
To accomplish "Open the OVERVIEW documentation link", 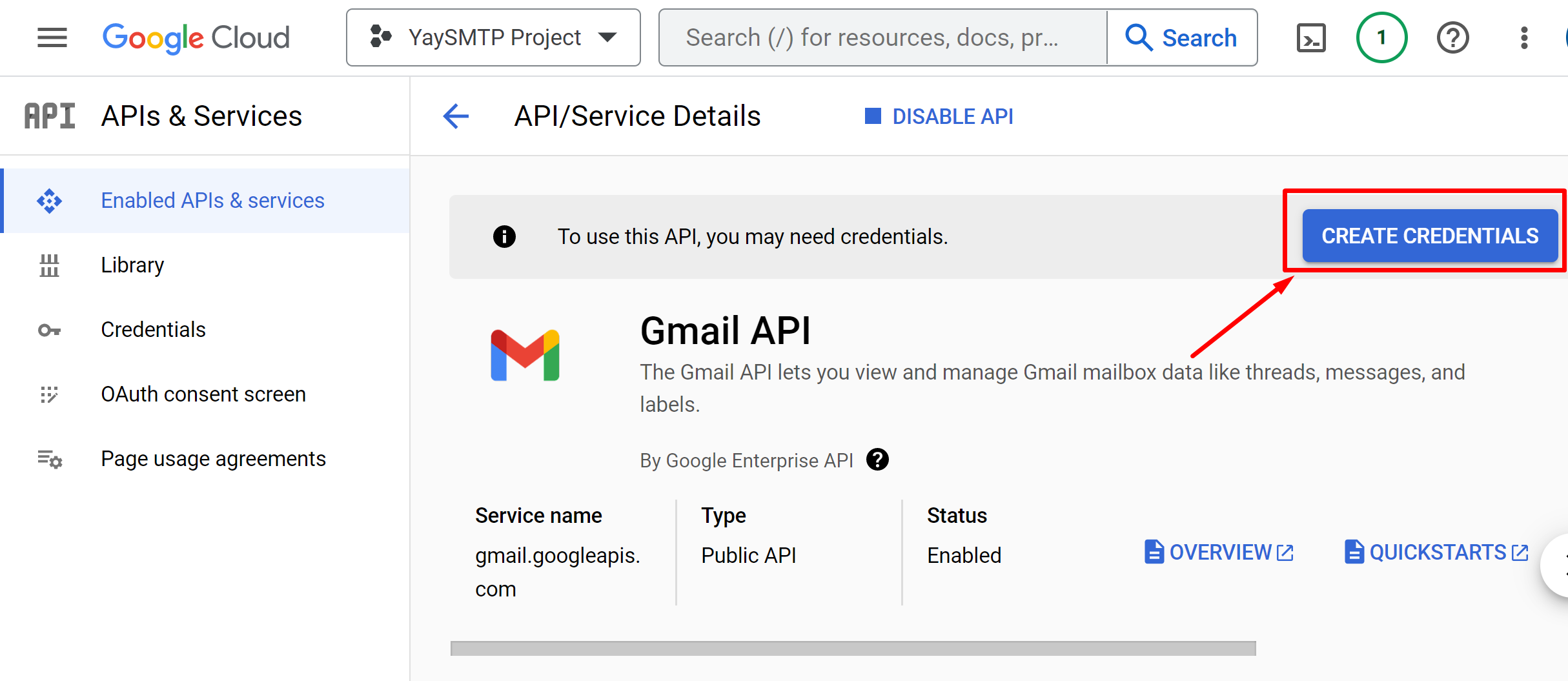I will pyautogui.click(x=1219, y=553).
